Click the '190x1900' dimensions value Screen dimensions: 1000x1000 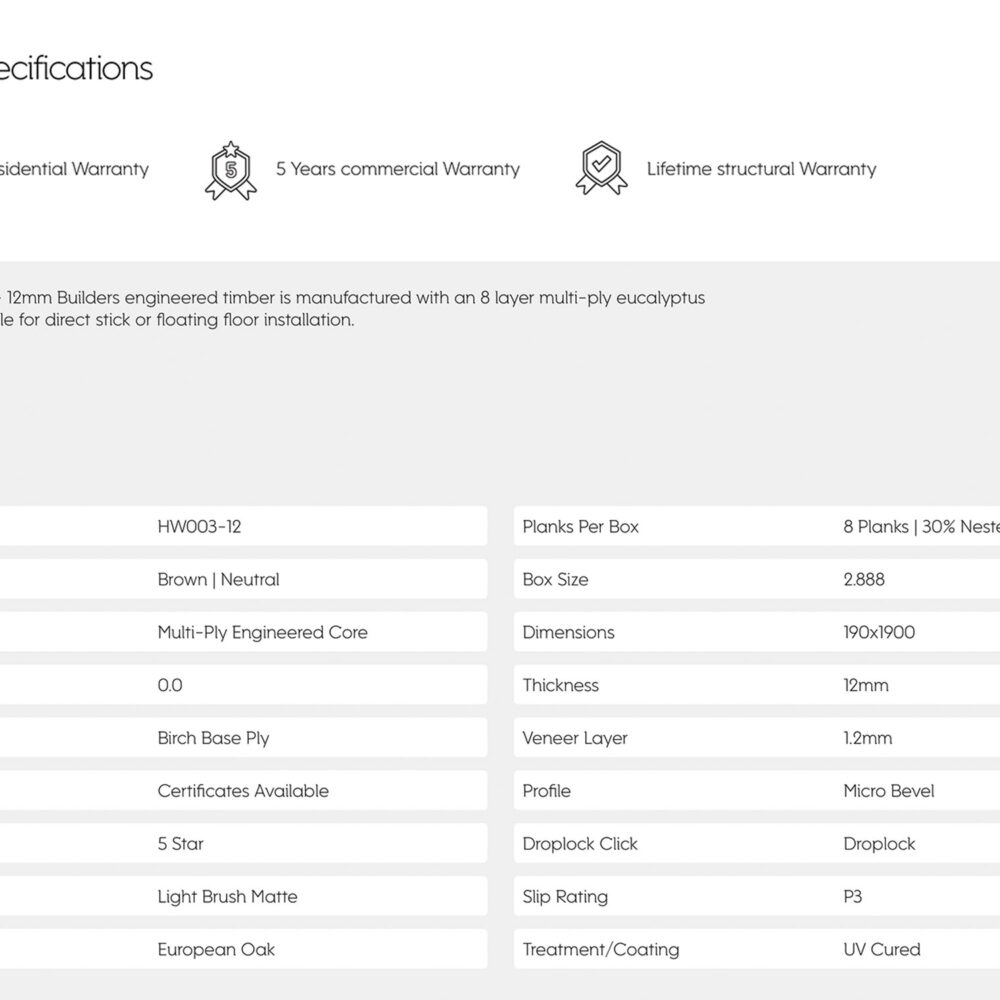coord(879,633)
